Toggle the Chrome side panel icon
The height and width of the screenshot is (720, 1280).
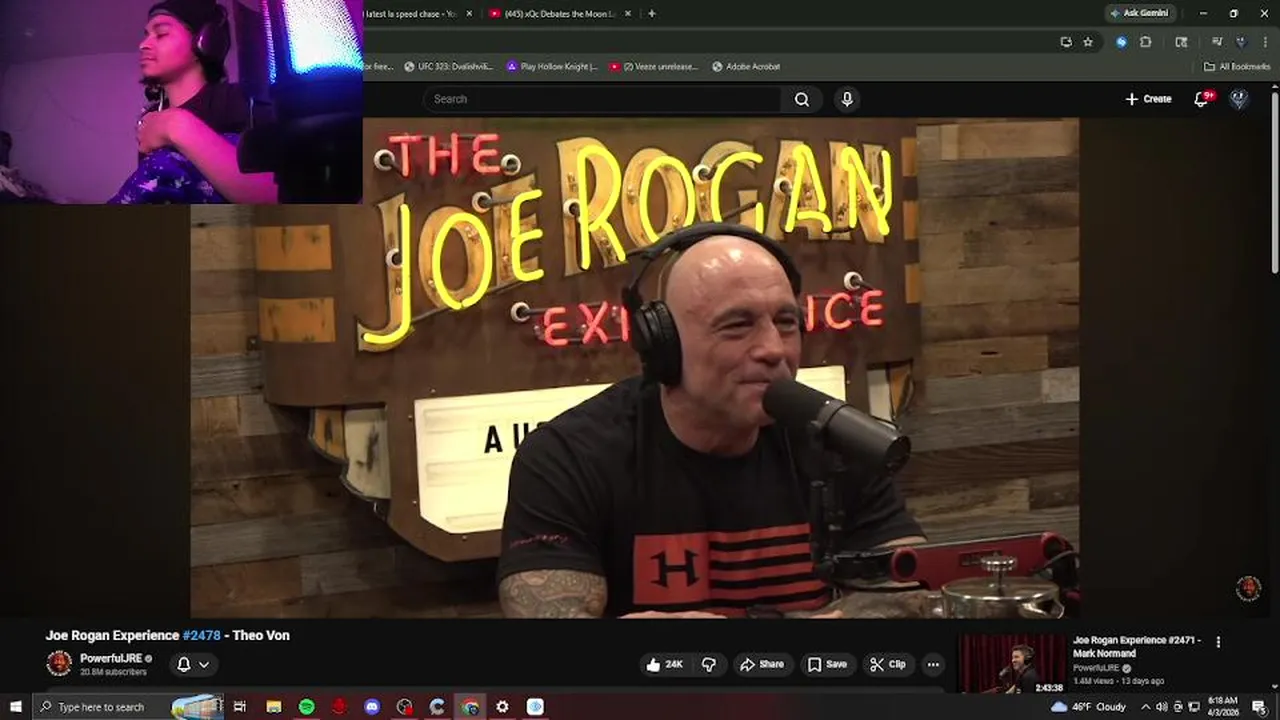click(1181, 42)
